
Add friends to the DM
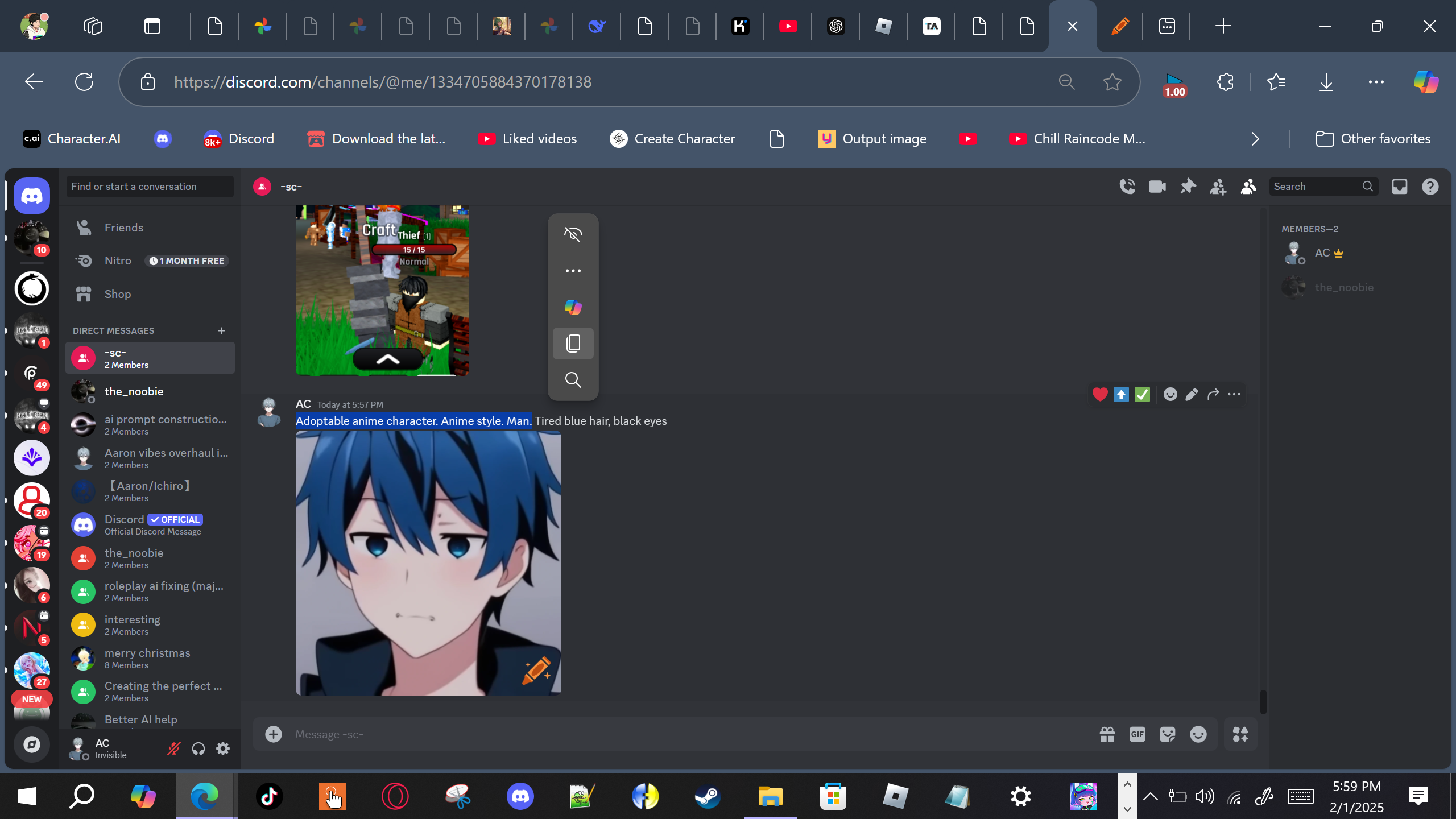1218,187
